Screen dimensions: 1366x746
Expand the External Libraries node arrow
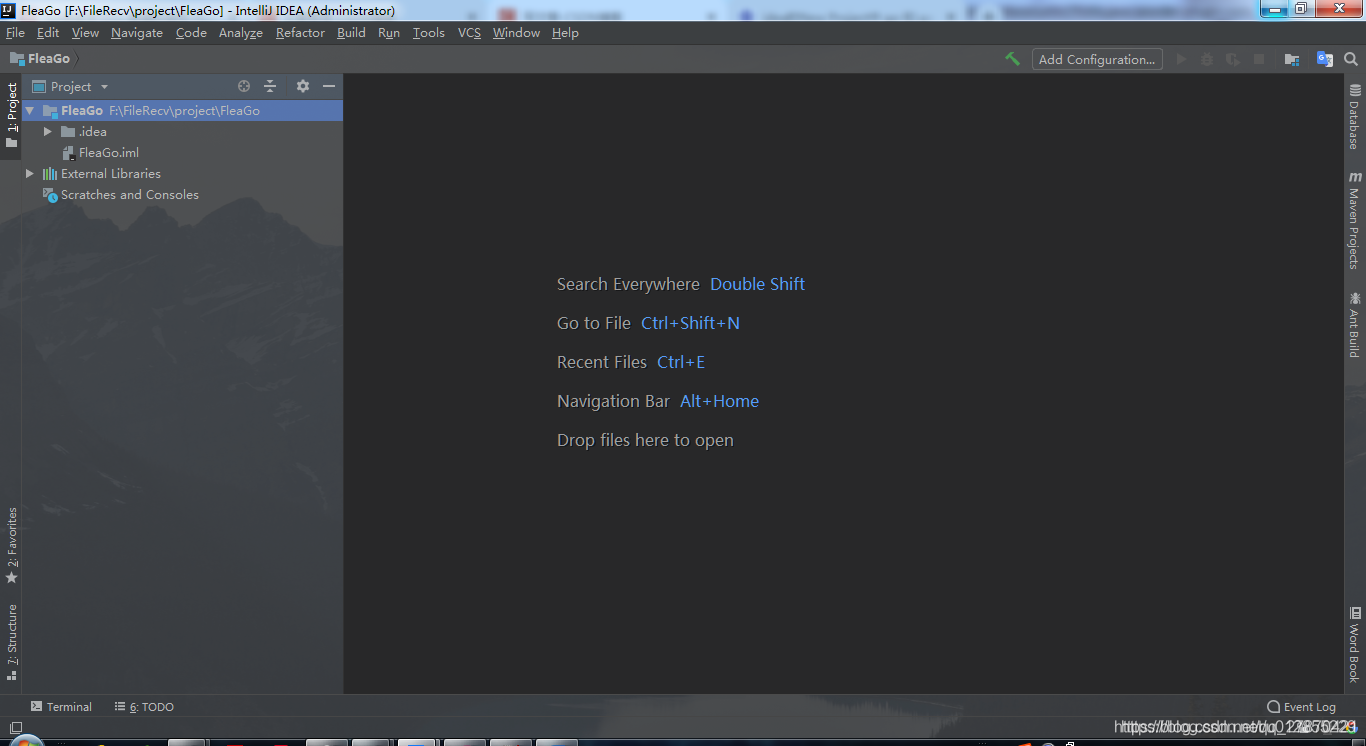point(30,174)
